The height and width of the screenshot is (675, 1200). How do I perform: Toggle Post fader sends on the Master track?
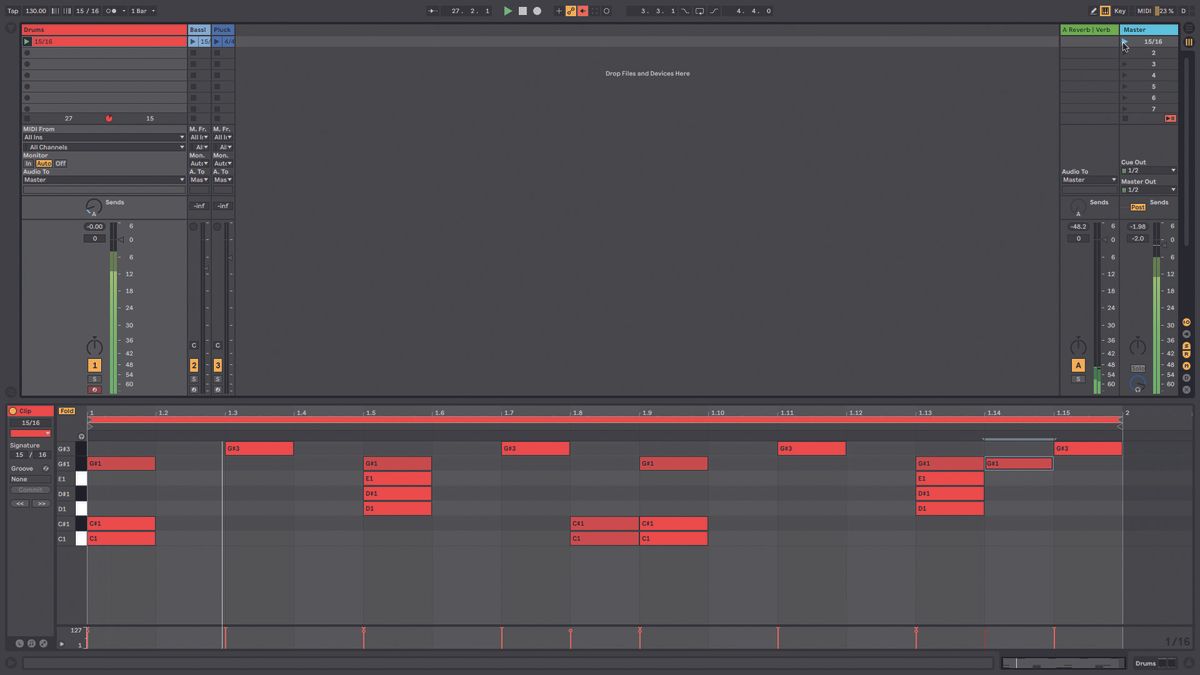coord(1139,205)
